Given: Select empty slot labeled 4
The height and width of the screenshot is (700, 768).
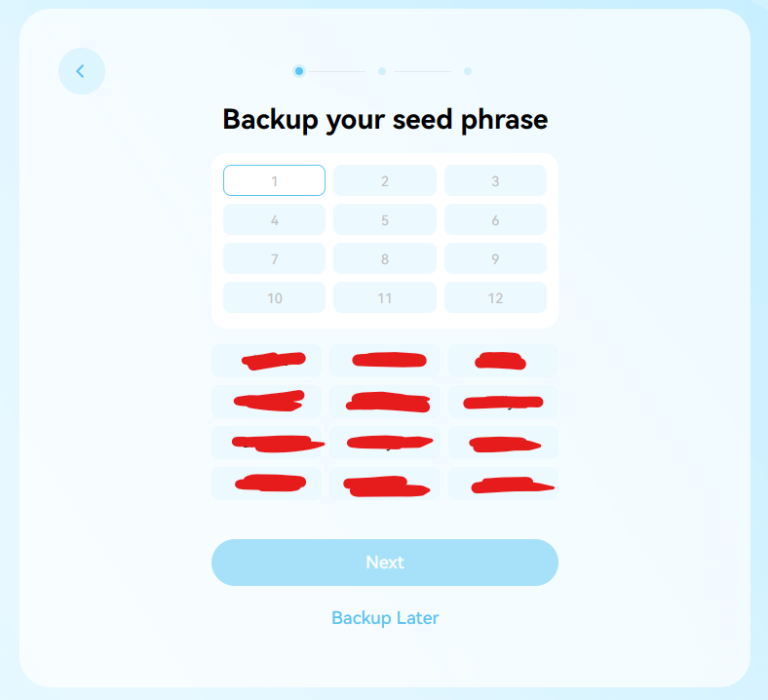Looking at the screenshot, I should [x=274, y=220].
